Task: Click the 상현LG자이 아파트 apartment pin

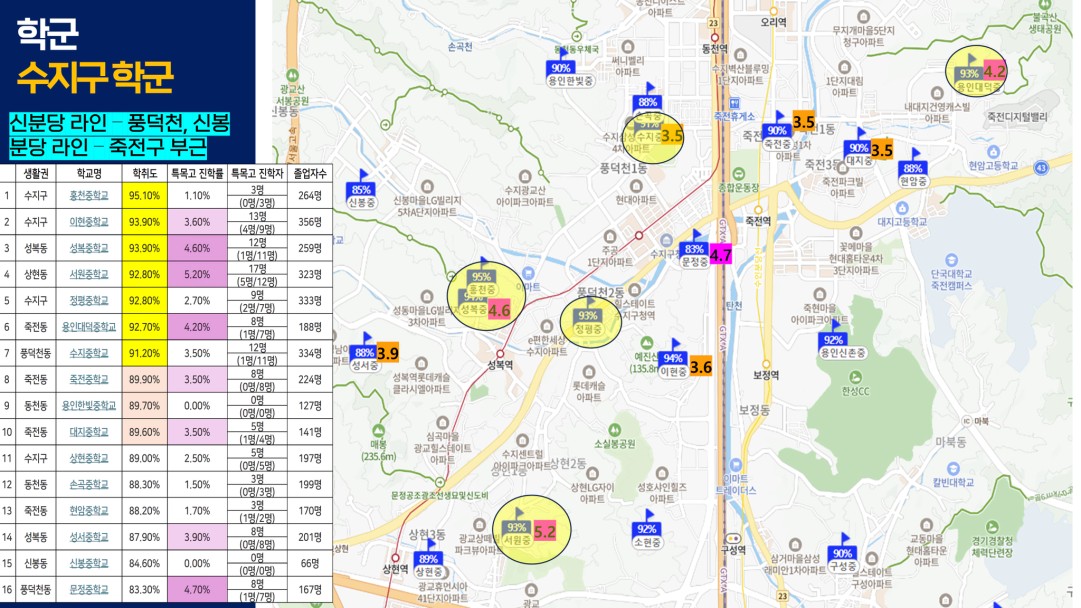Action: (x=592, y=474)
